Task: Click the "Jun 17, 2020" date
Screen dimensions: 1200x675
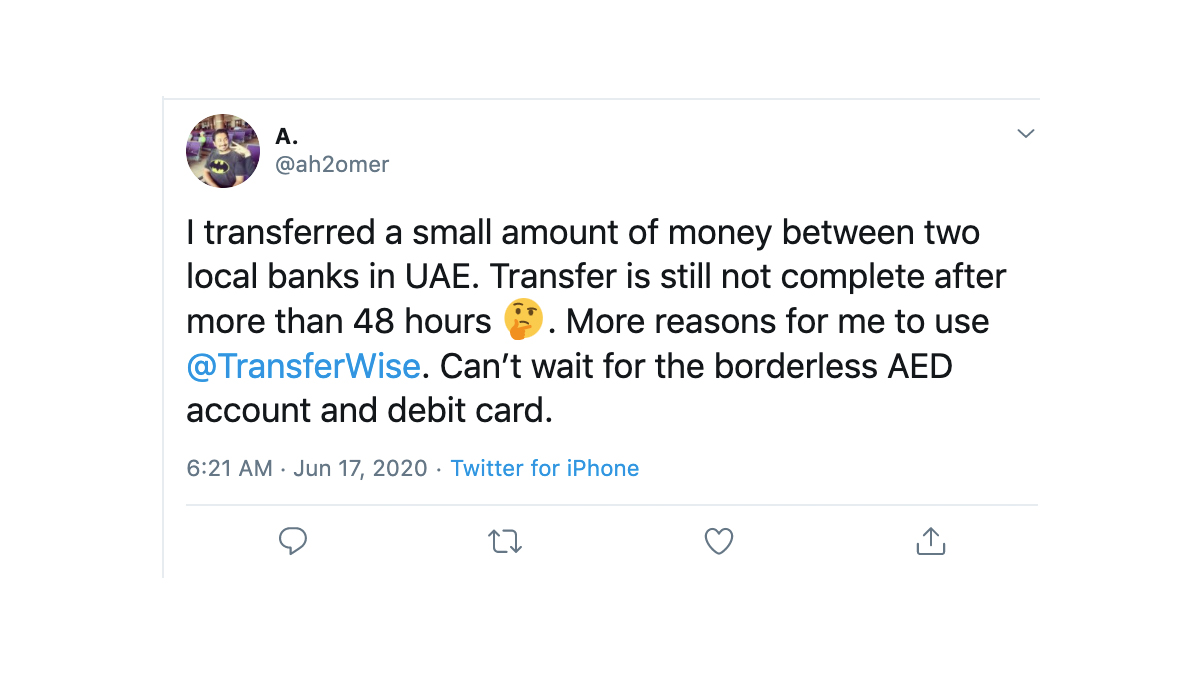Action: pos(360,468)
